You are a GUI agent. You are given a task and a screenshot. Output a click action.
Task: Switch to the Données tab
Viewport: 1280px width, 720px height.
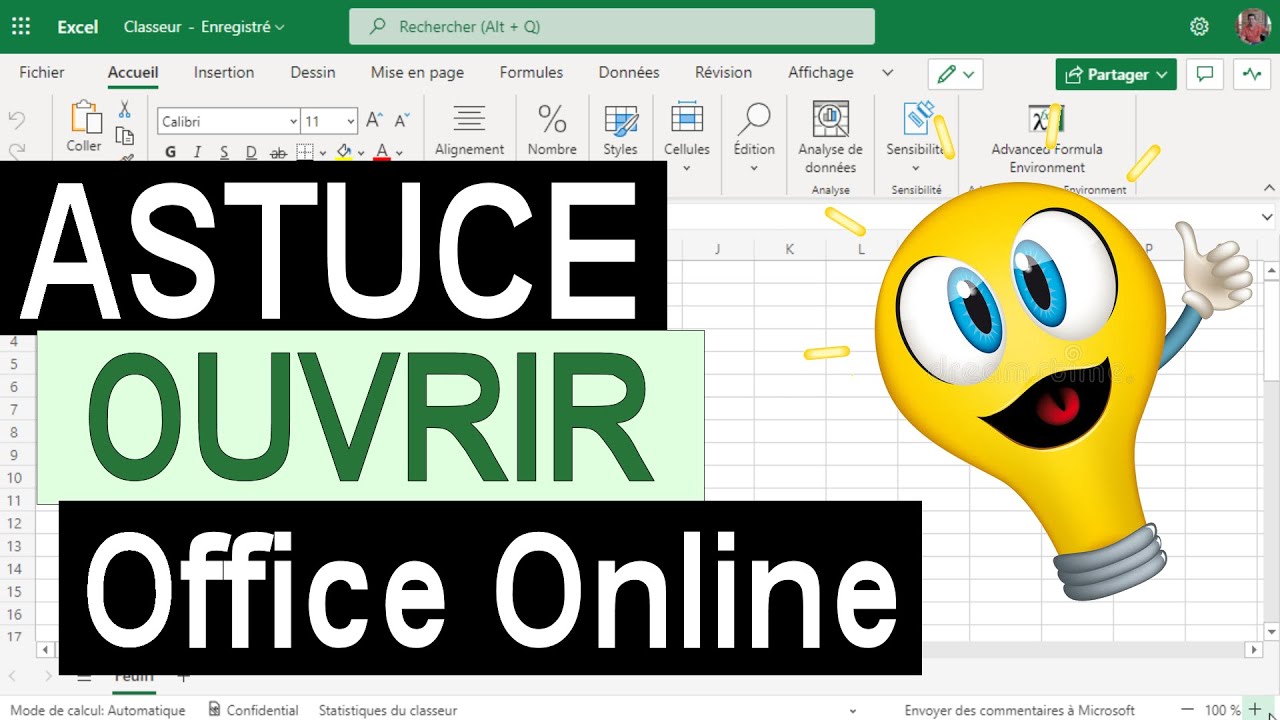click(x=629, y=72)
